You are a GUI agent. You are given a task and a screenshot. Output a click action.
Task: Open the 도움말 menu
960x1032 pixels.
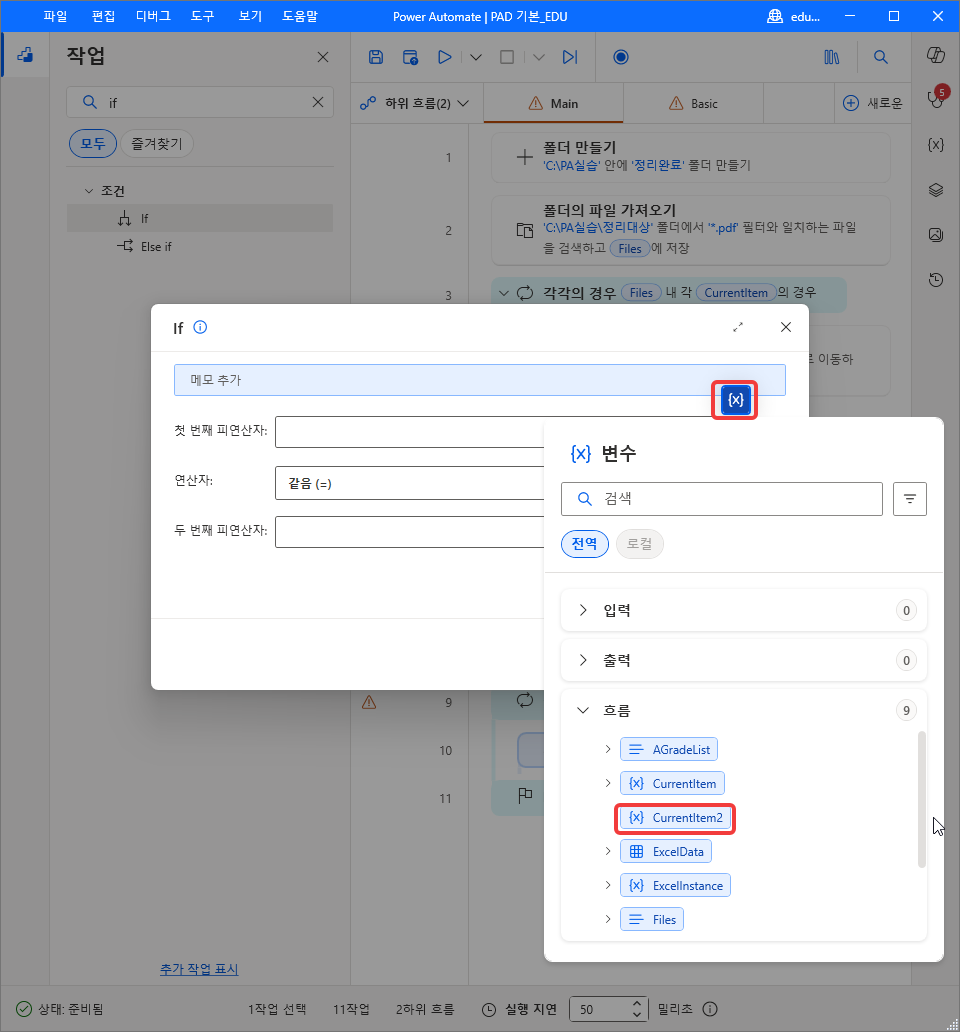tap(300, 16)
